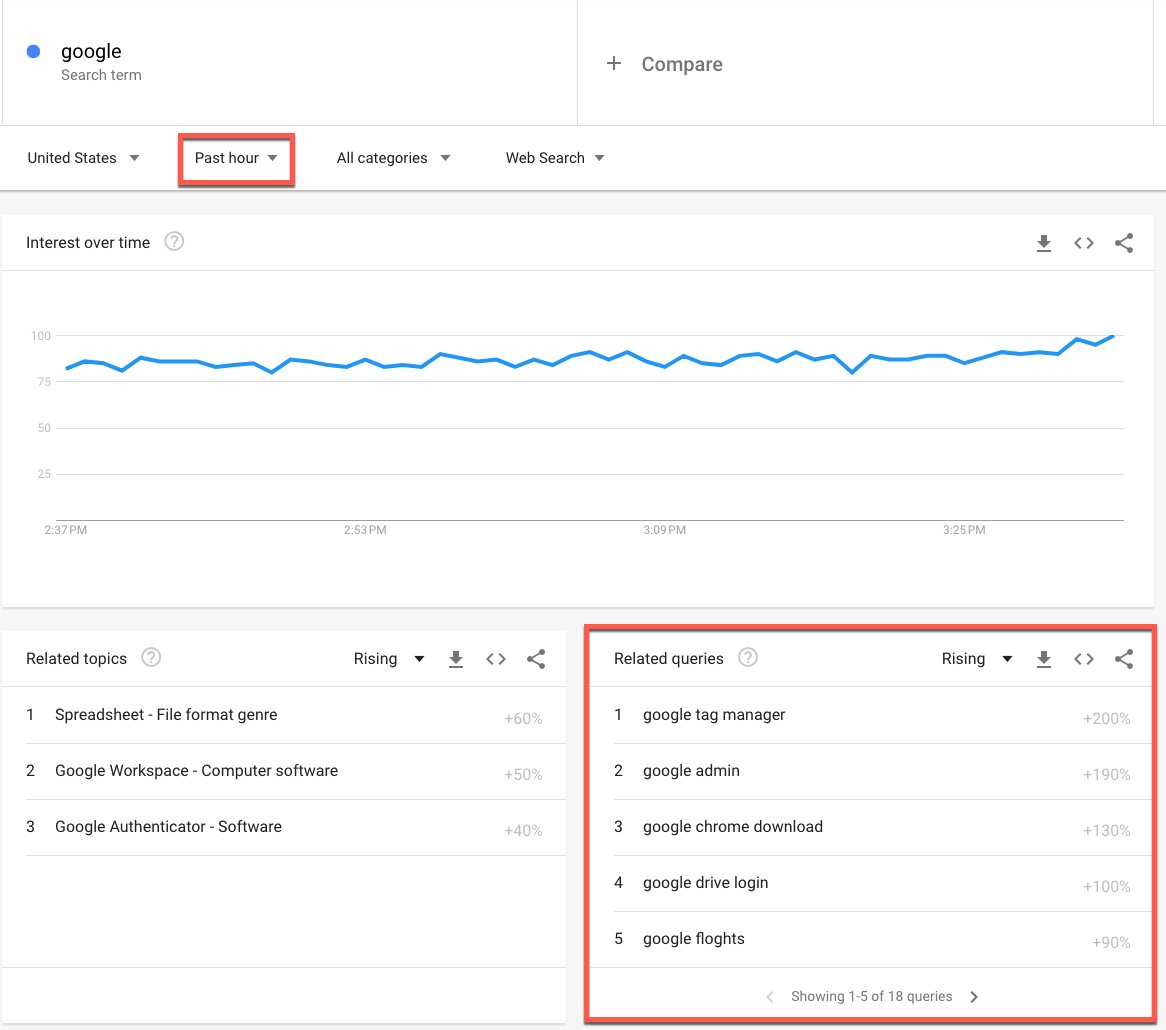This screenshot has width=1166, height=1030.
Task: Open Rising dropdown in Related topics
Action: 389,659
